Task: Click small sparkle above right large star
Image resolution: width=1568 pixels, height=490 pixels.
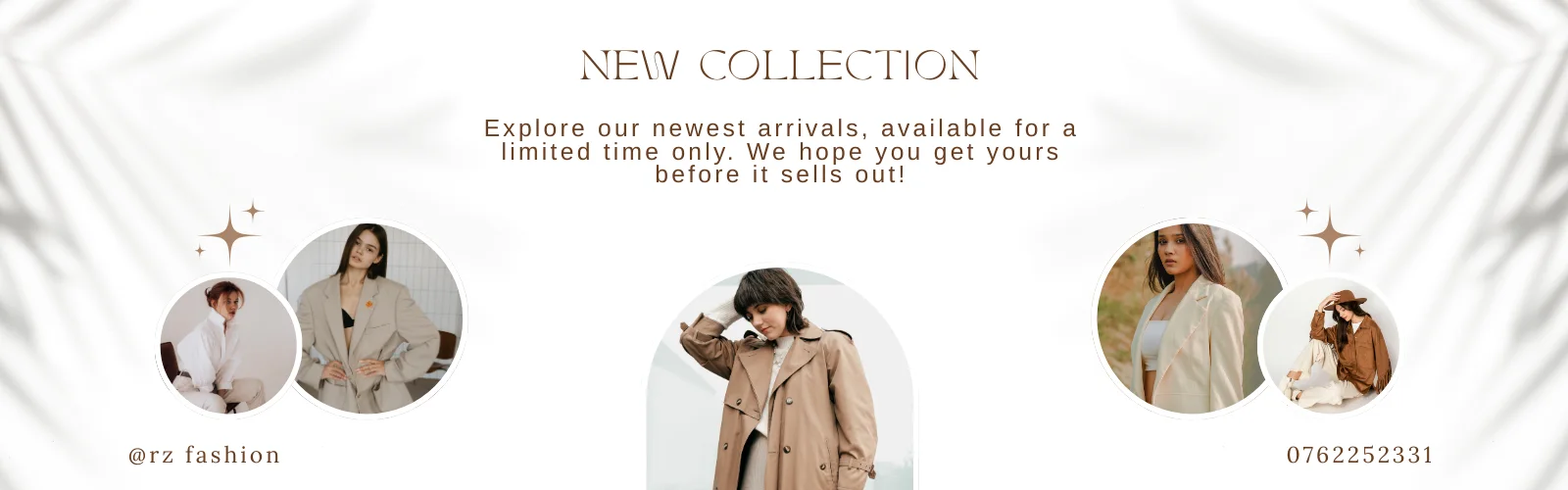Action: coord(1306,211)
